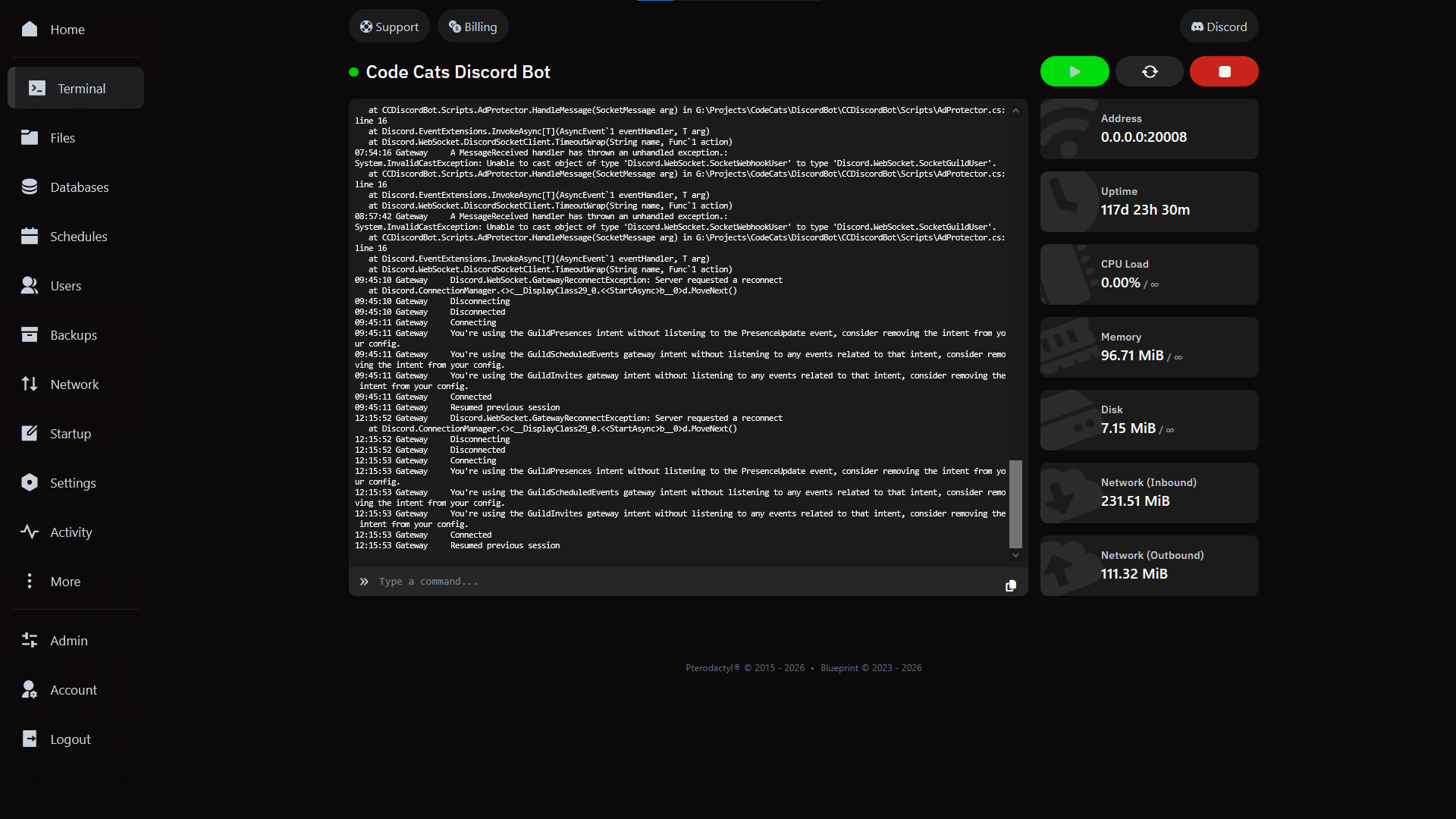Open the Schedules calendar icon

click(x=30, y=236)
